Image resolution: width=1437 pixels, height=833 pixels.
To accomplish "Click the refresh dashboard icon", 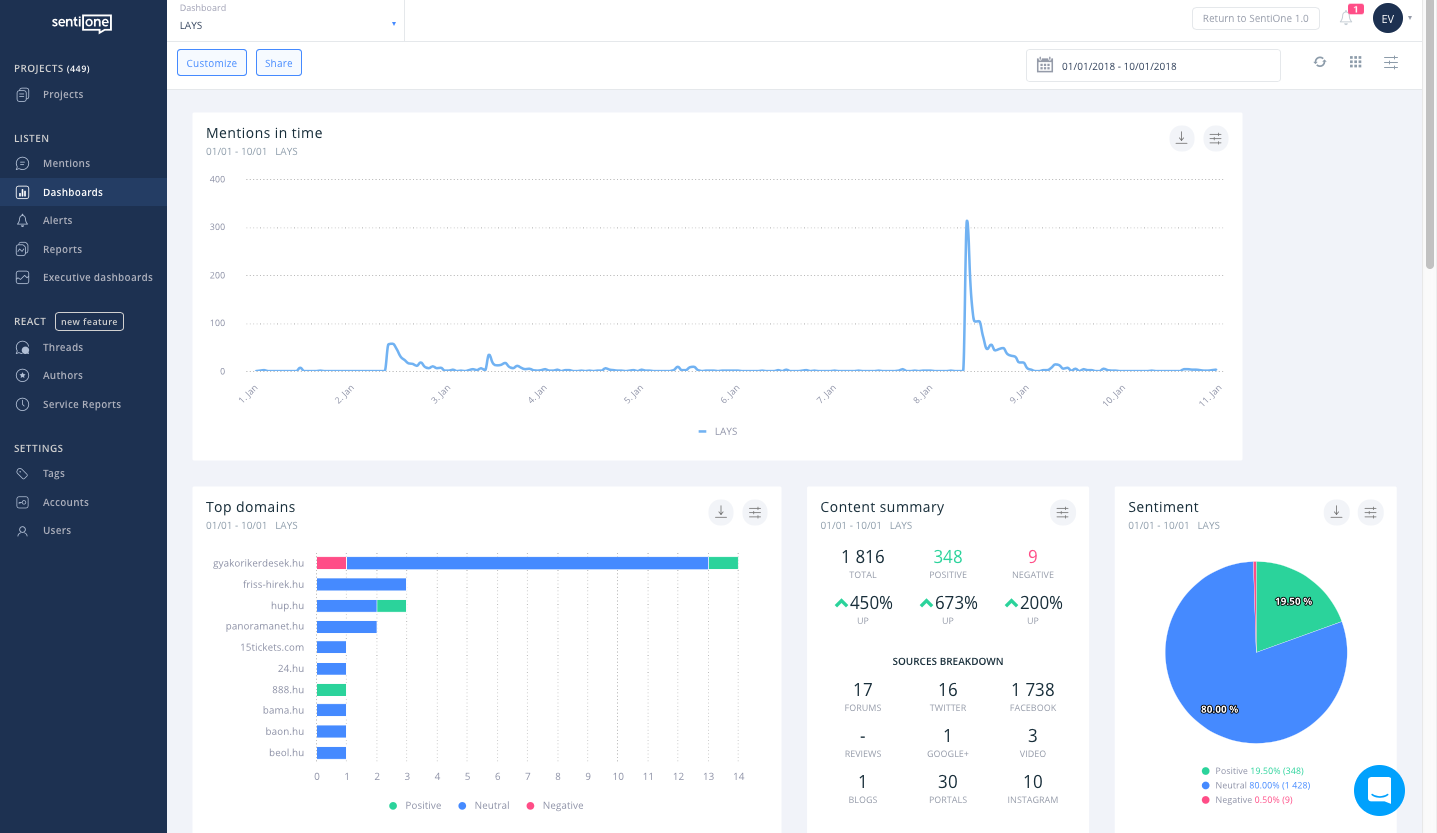I will [x=1320, y=62].
